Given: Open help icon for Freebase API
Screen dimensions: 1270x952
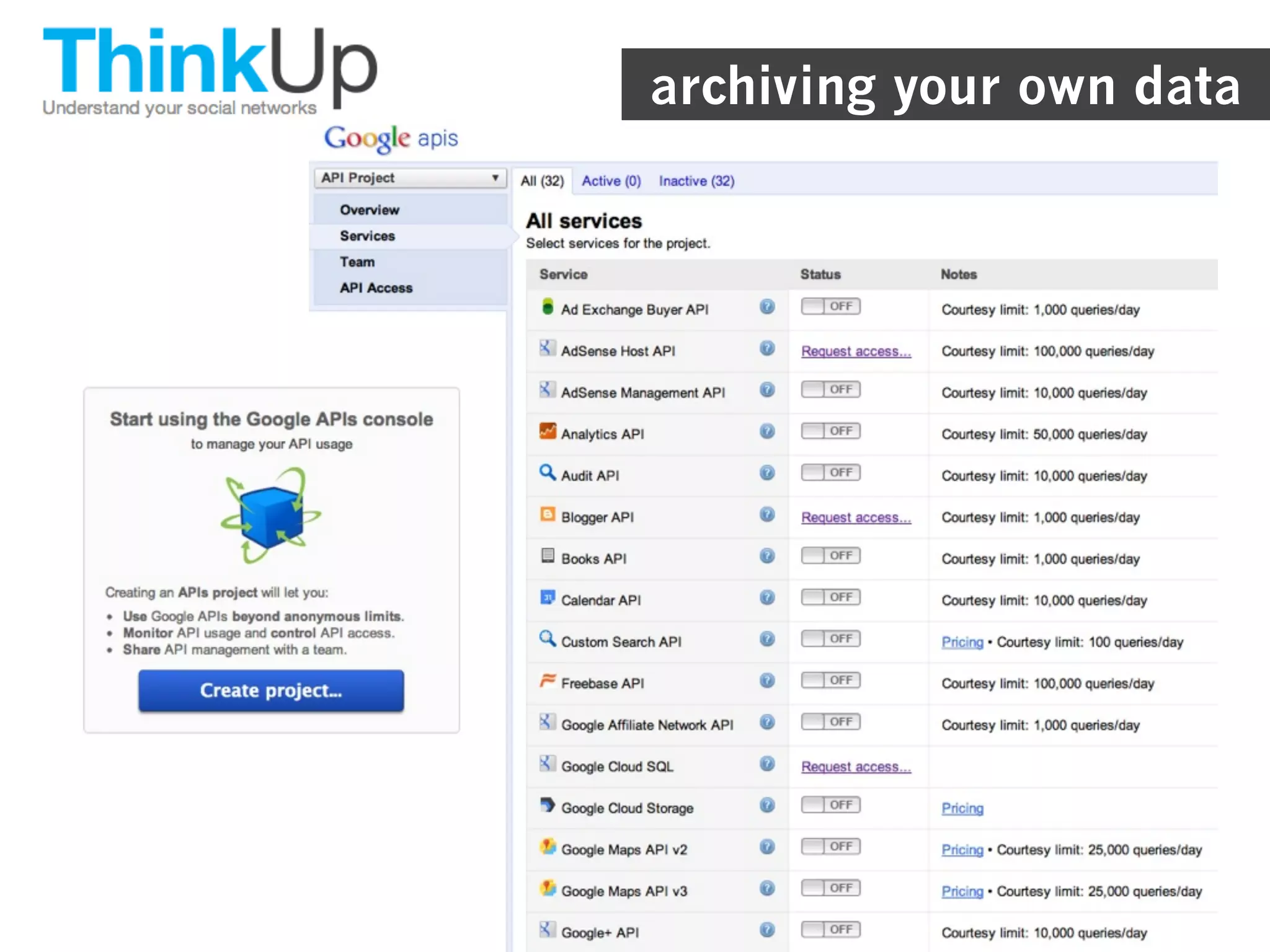Looking at the screenshot, I should pos(767,681).
